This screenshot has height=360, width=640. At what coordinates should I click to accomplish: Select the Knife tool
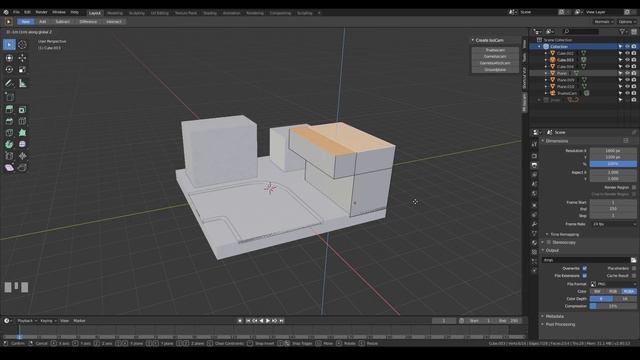(x=9, y=133)
